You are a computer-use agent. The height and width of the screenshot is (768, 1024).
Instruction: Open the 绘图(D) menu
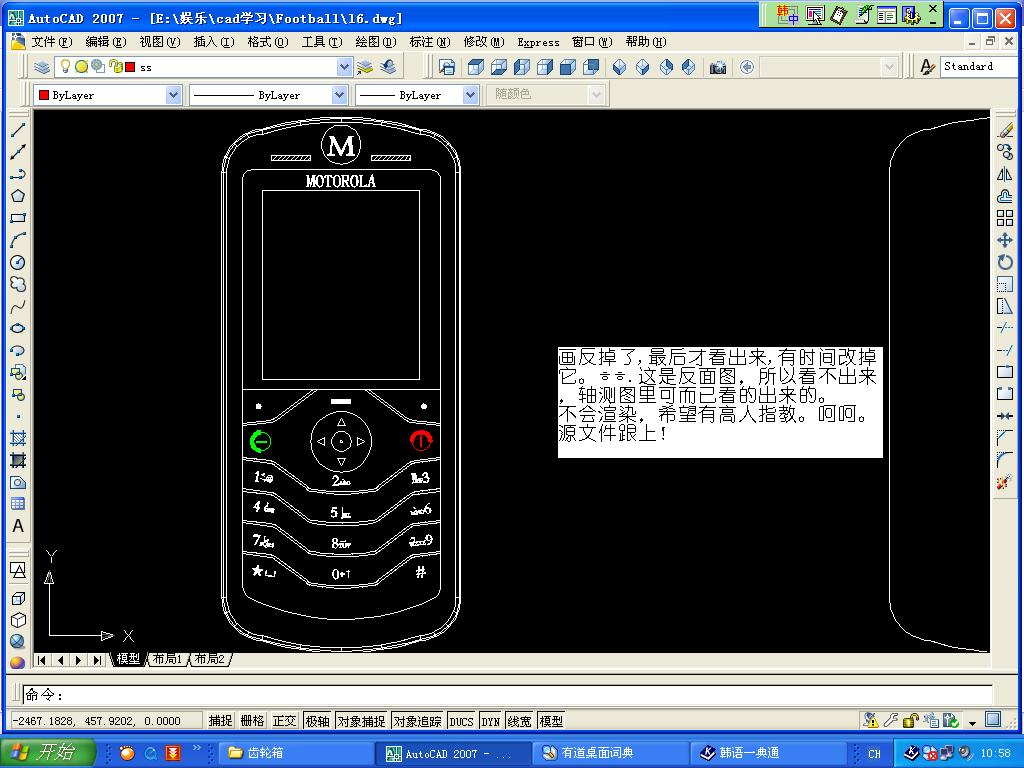(376, 42)
